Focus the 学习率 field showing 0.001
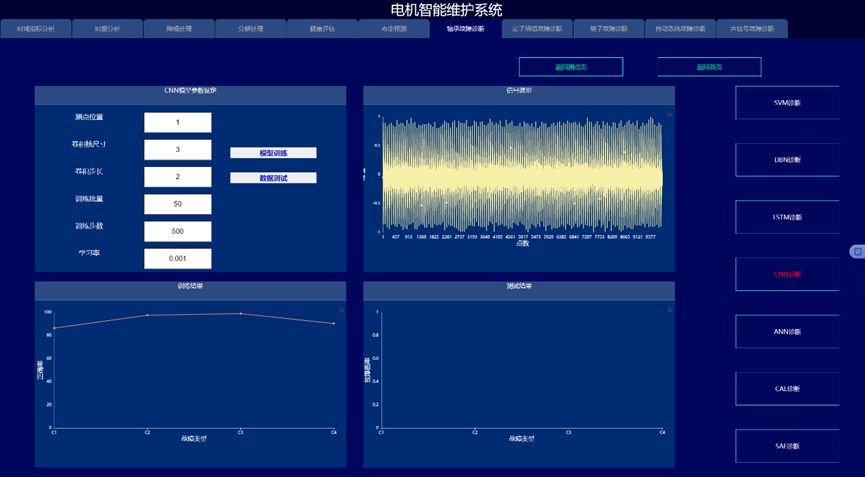This screenshot has height=477, width=865. pyautogui.click(x=177, y=258)
